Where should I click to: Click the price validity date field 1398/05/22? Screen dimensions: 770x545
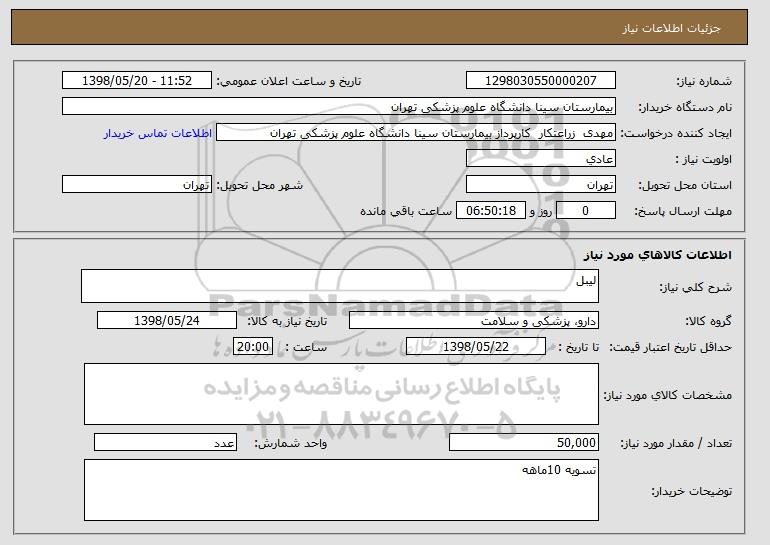[476, 347]
